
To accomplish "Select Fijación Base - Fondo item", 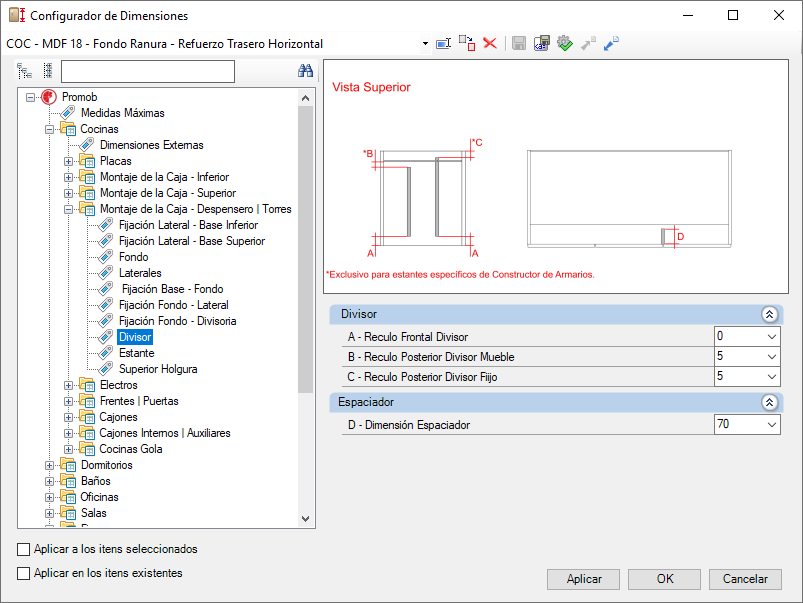I will (x=172, y=289).
